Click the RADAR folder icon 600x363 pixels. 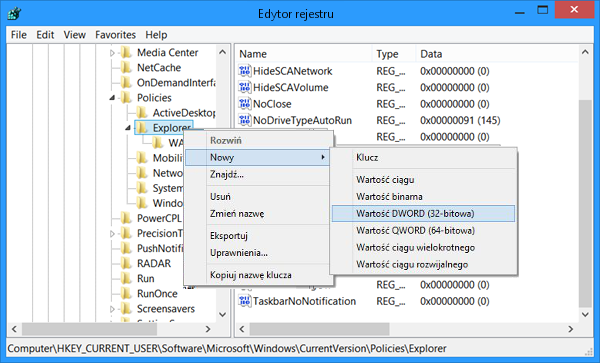[126, 264]
